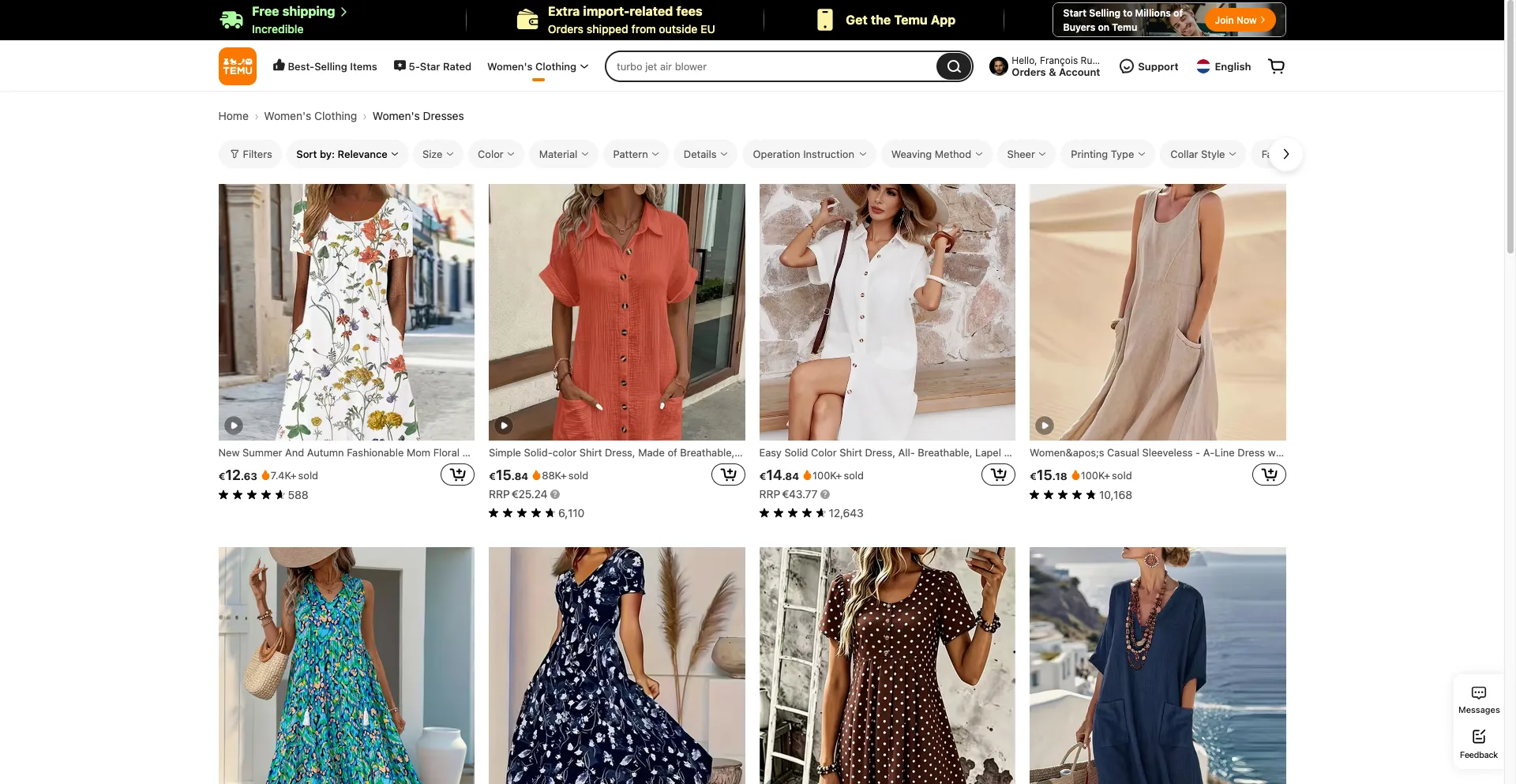Image resolution: width=1516 pixels, height=784 pixels.
Task: Add the €15.84 orange shirt dress to cart
Action: click(728, 475)
